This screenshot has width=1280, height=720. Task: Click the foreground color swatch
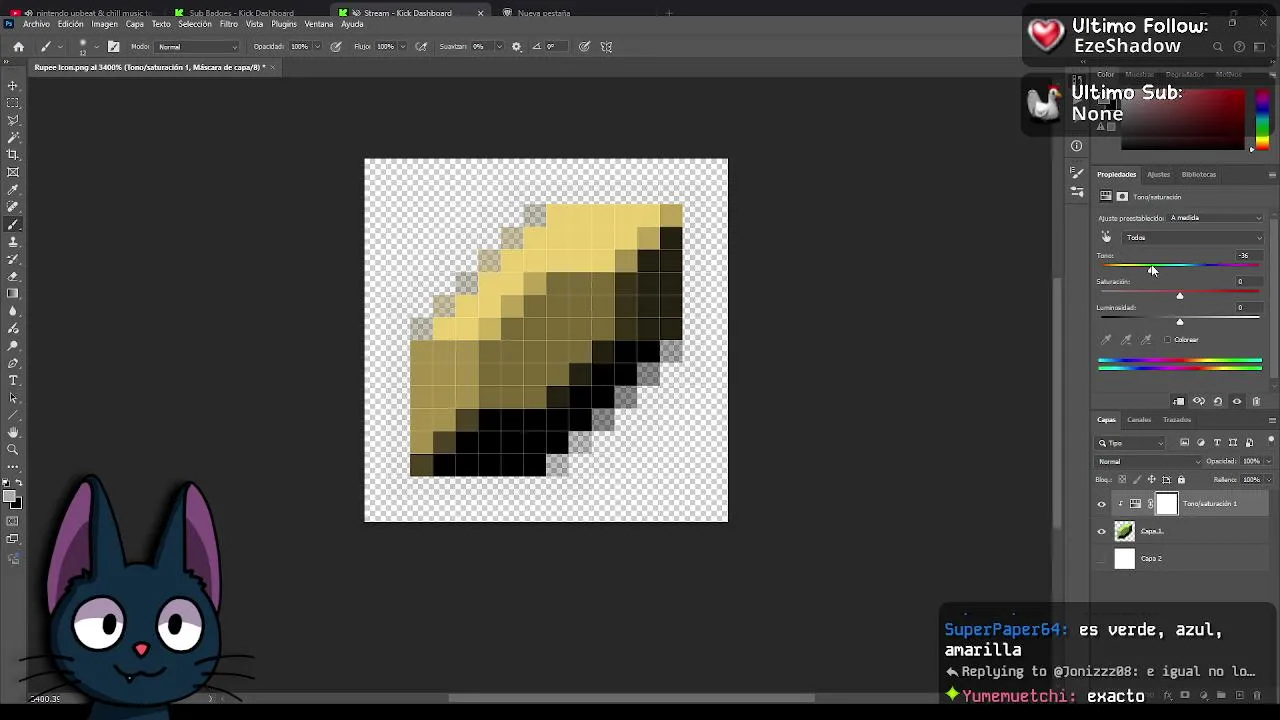click(x=10, y=497)
